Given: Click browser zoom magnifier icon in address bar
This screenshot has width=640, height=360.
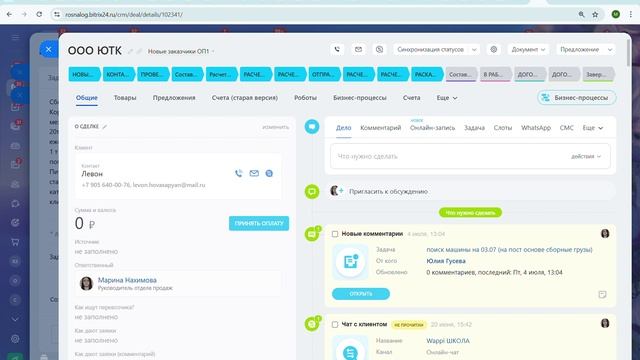Looking at the screenshot, I should pos(581,14).
